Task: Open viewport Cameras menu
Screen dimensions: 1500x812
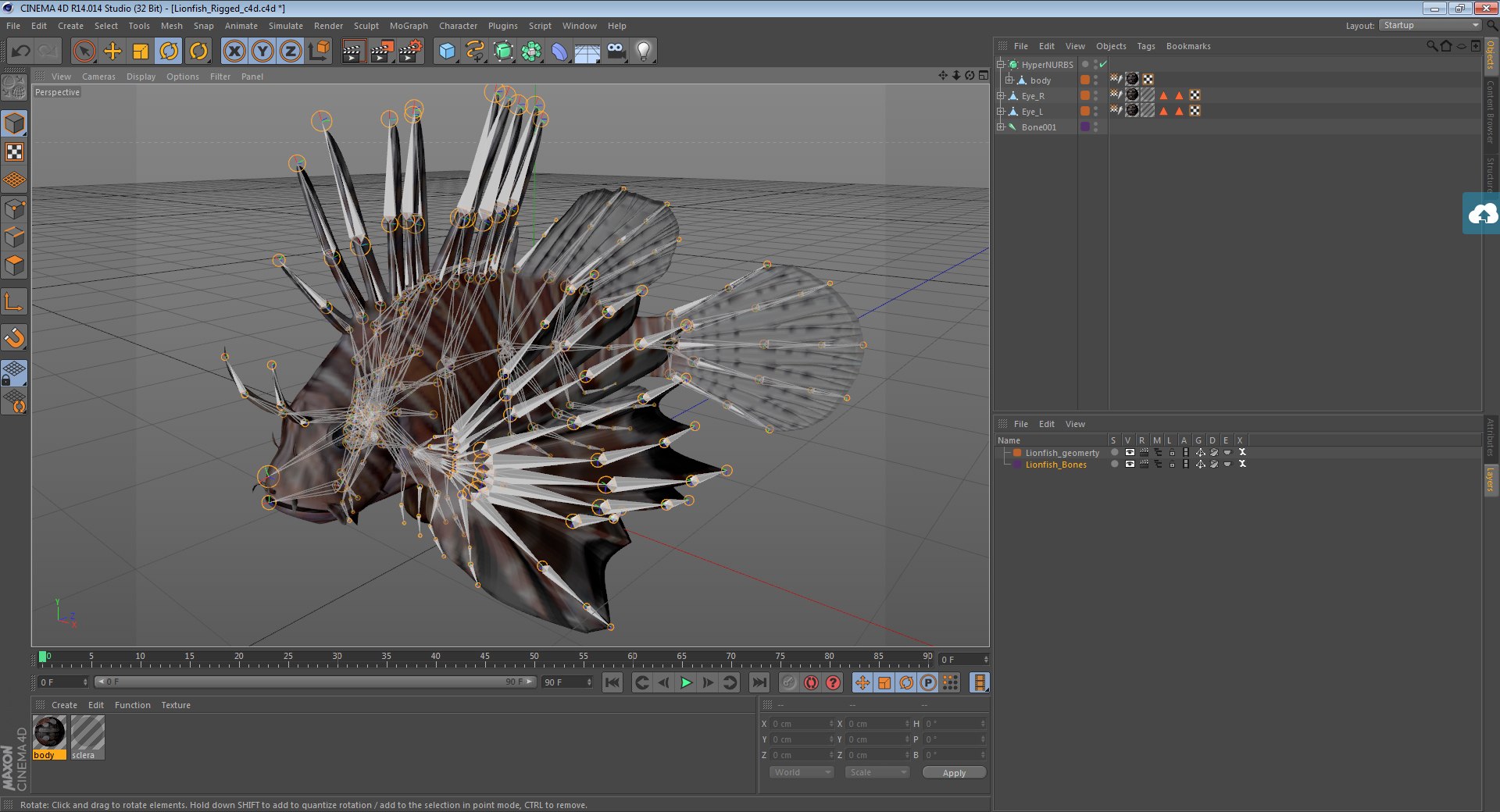Action: point(98,77)
